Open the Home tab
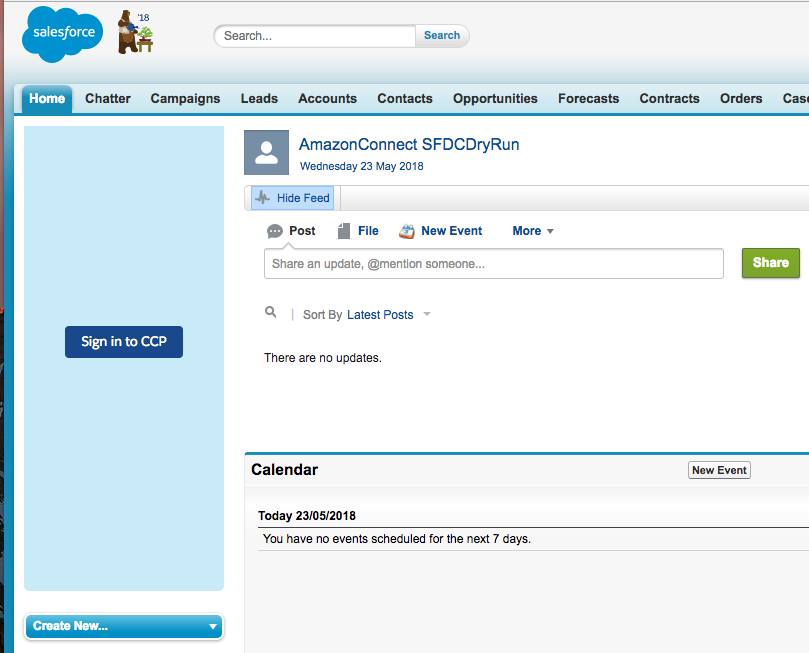The width and height of the screenshot is (809, 653). [47, 99]
